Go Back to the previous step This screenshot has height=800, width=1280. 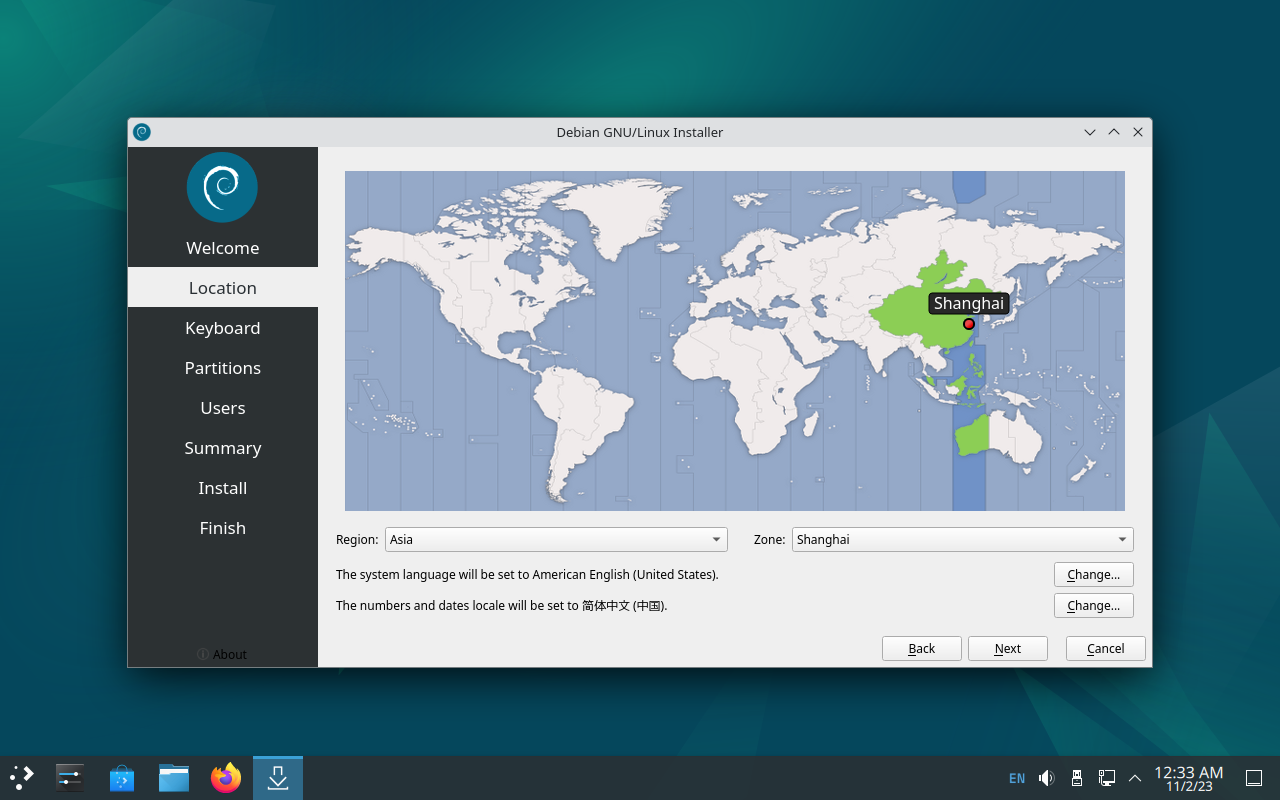point(921,649)
